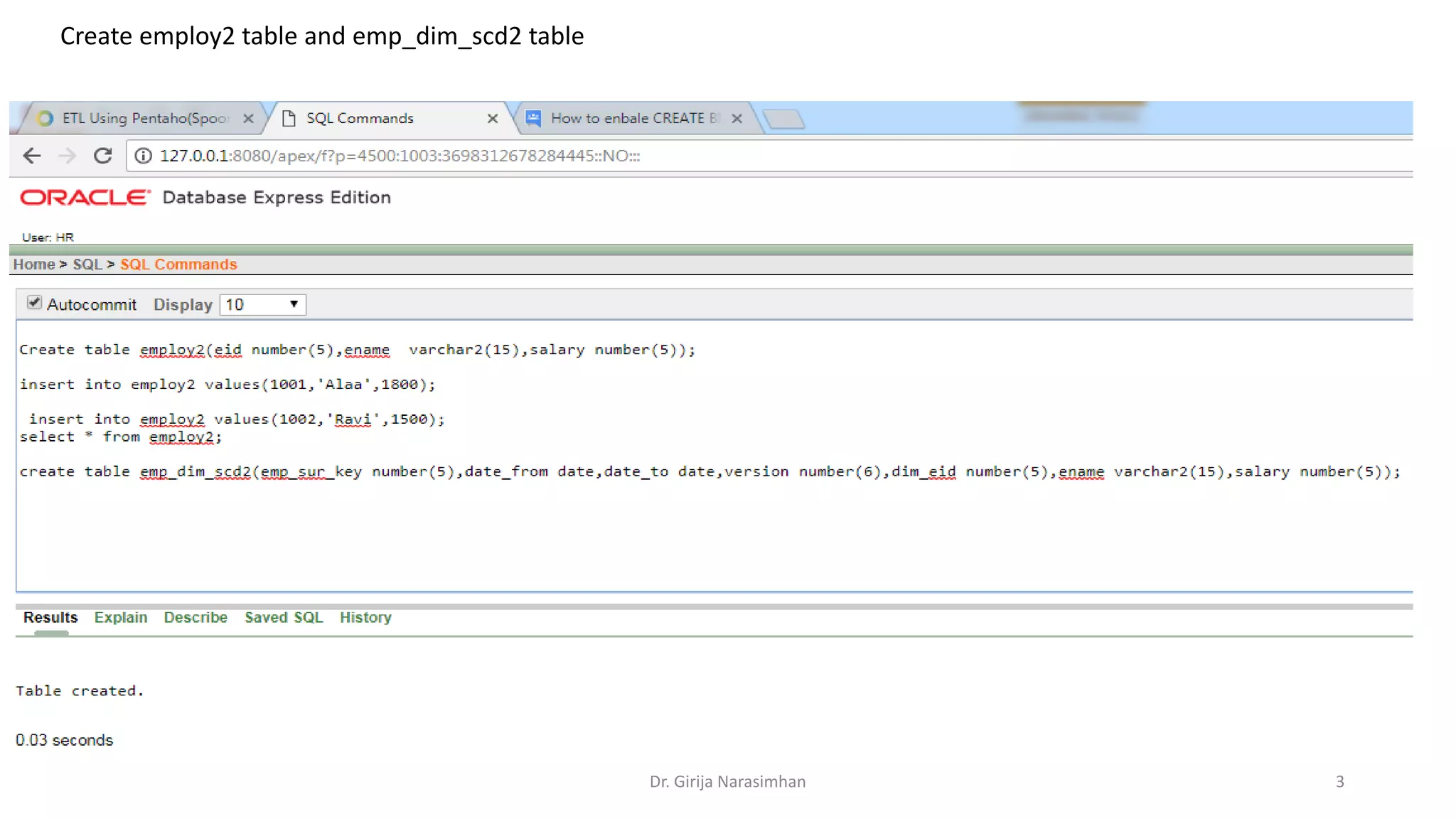Toggle the Autocommit checkbox
This screenshot has width=1456, height=819.
pos(34,303)
